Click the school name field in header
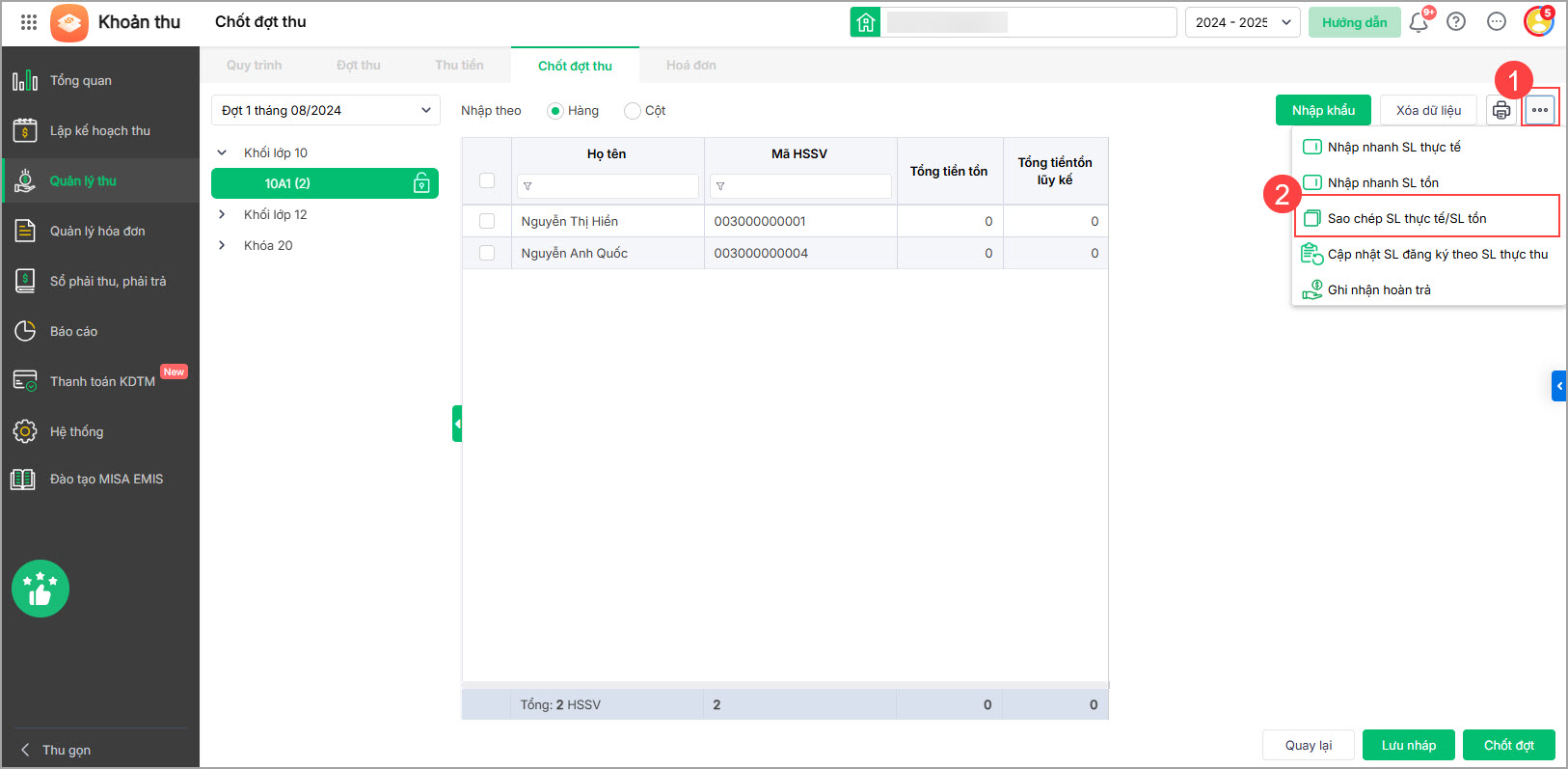This screenshot has width=1568, height=769. click(1028, 22)
